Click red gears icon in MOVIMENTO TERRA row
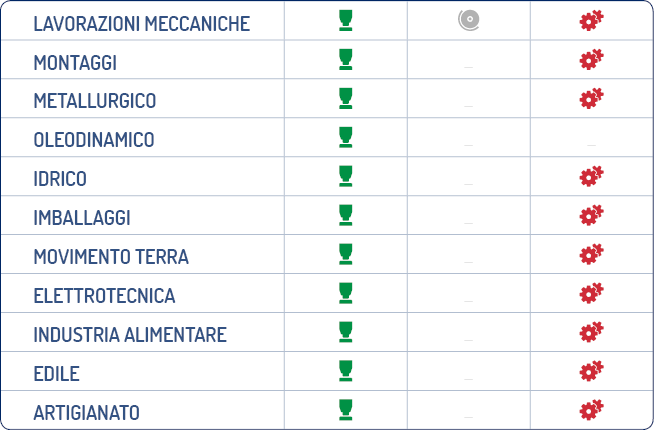The image size is (654, 430). (591, 254)
